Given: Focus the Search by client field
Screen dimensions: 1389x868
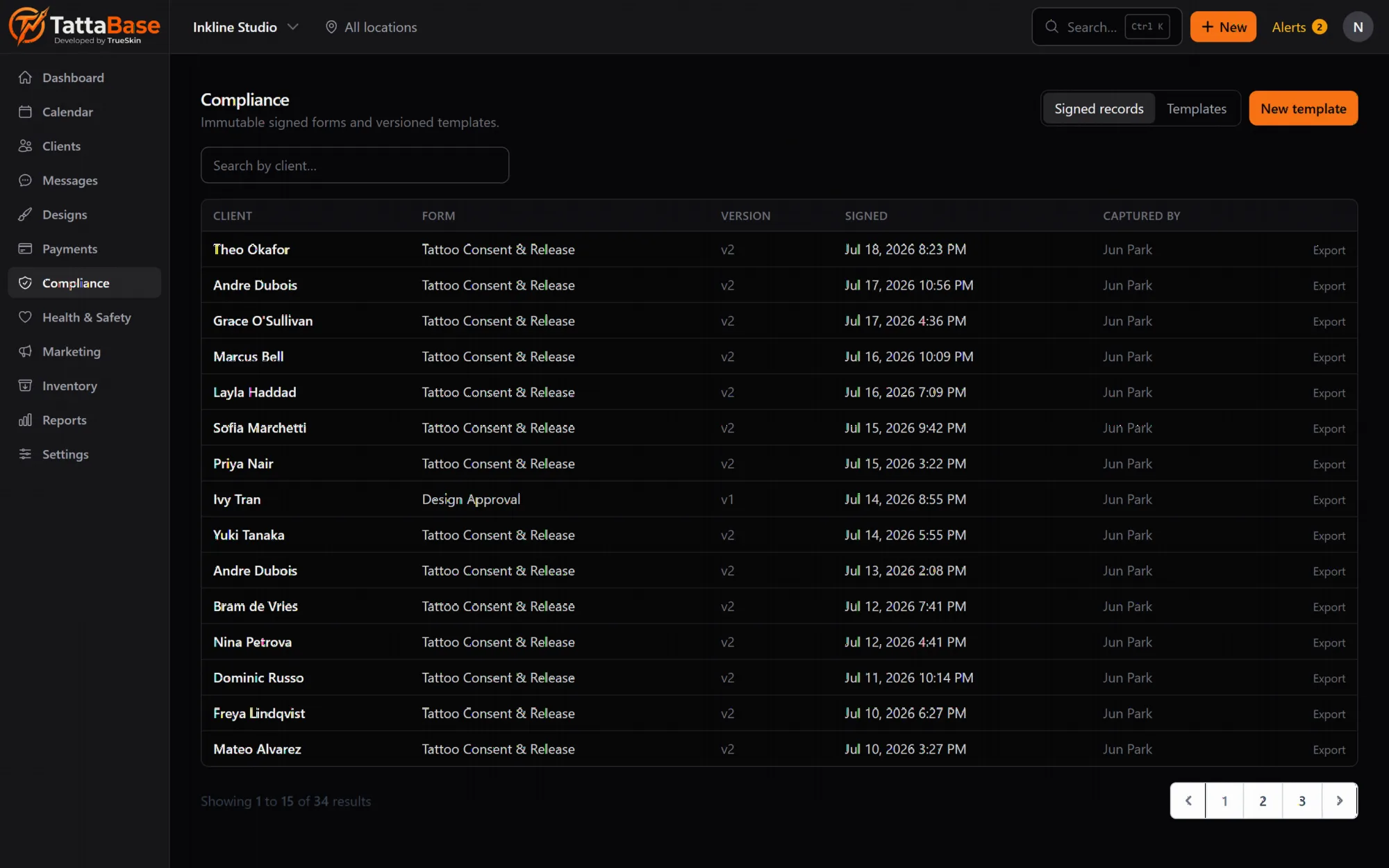Looking at the screenshot, I should click(x=355, y=165).
